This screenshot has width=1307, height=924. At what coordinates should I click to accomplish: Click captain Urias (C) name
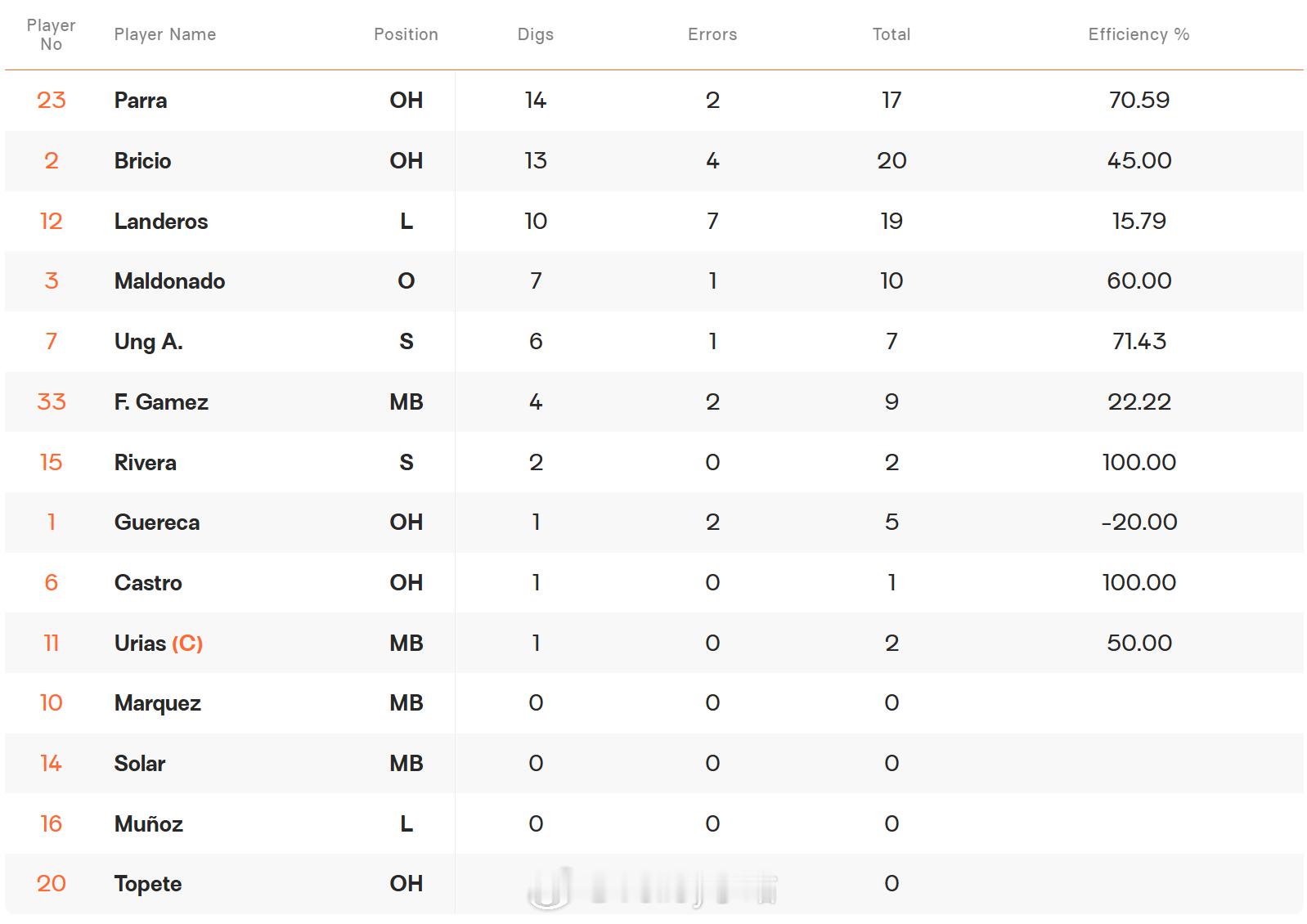[x=159, y=643]
